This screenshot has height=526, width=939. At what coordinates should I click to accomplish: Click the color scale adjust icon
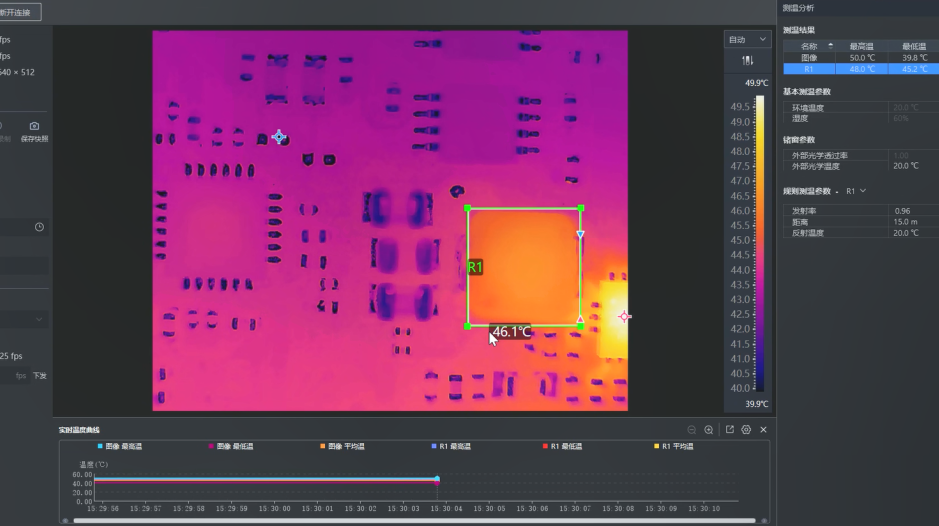pyautogui.click(x=747, y=61)
